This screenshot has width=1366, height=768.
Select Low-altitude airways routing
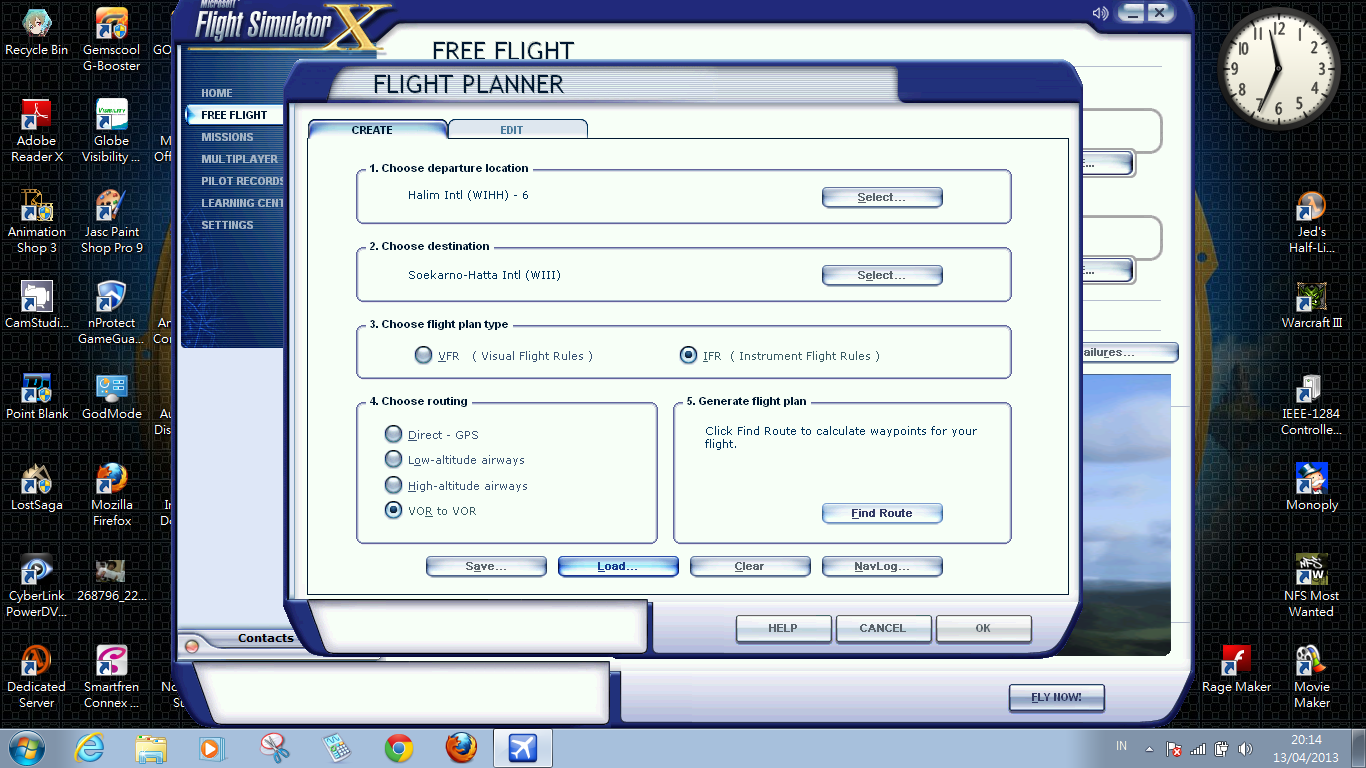tap(394, 460)
